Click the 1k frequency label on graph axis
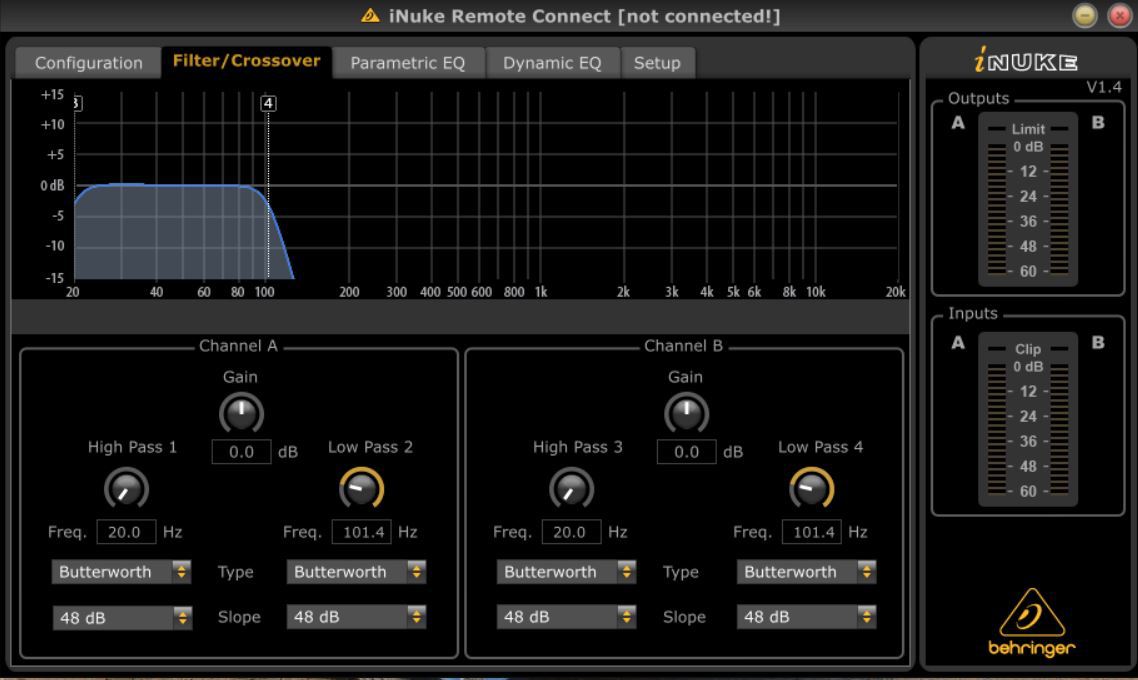Image resolution: width=1138 pixels, height=680 pixels. [x=541, y=292]
